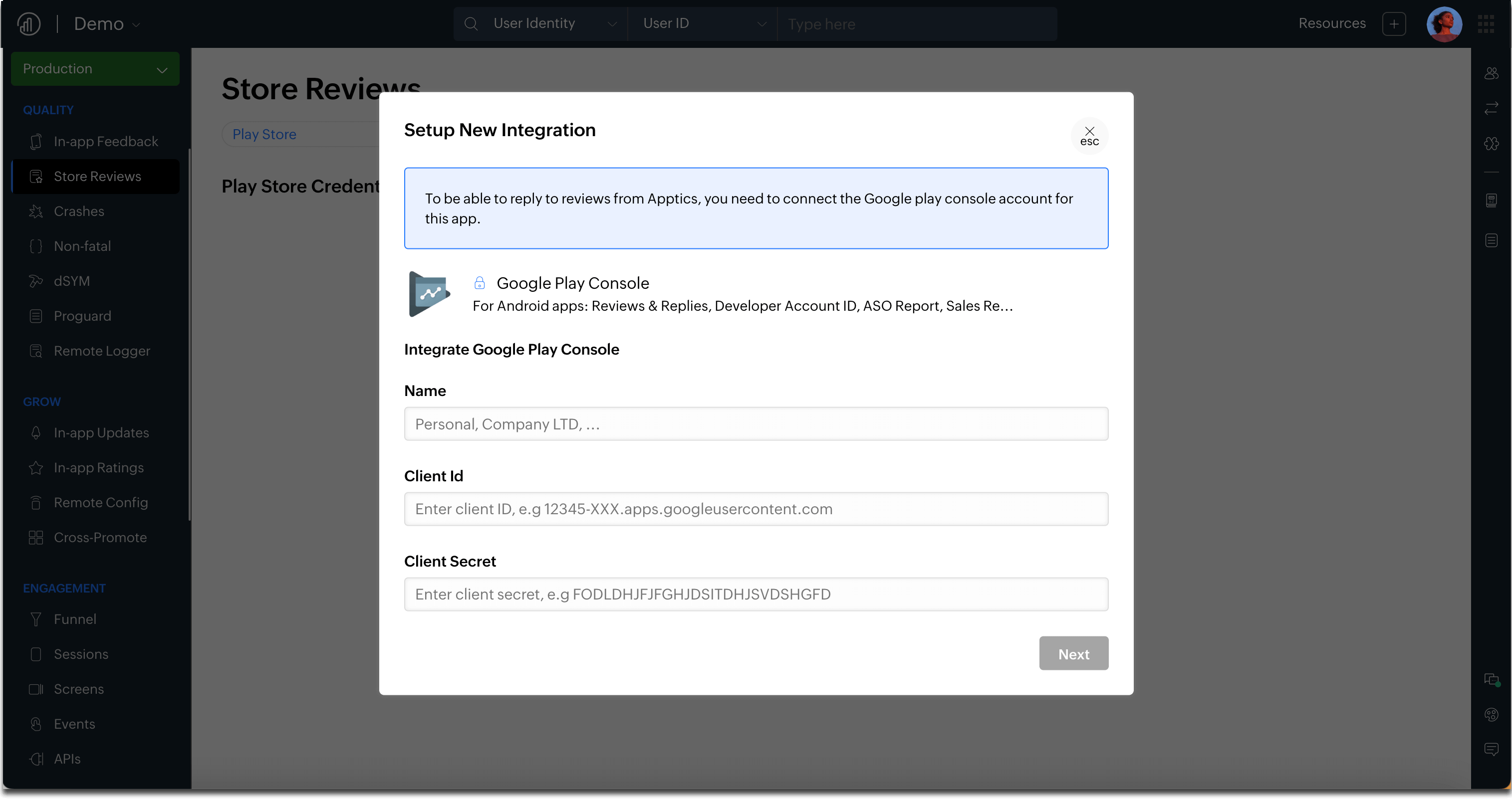Click the Cross-Promote grid icon
Screen dimensions: 1512x799
[36, 537]
